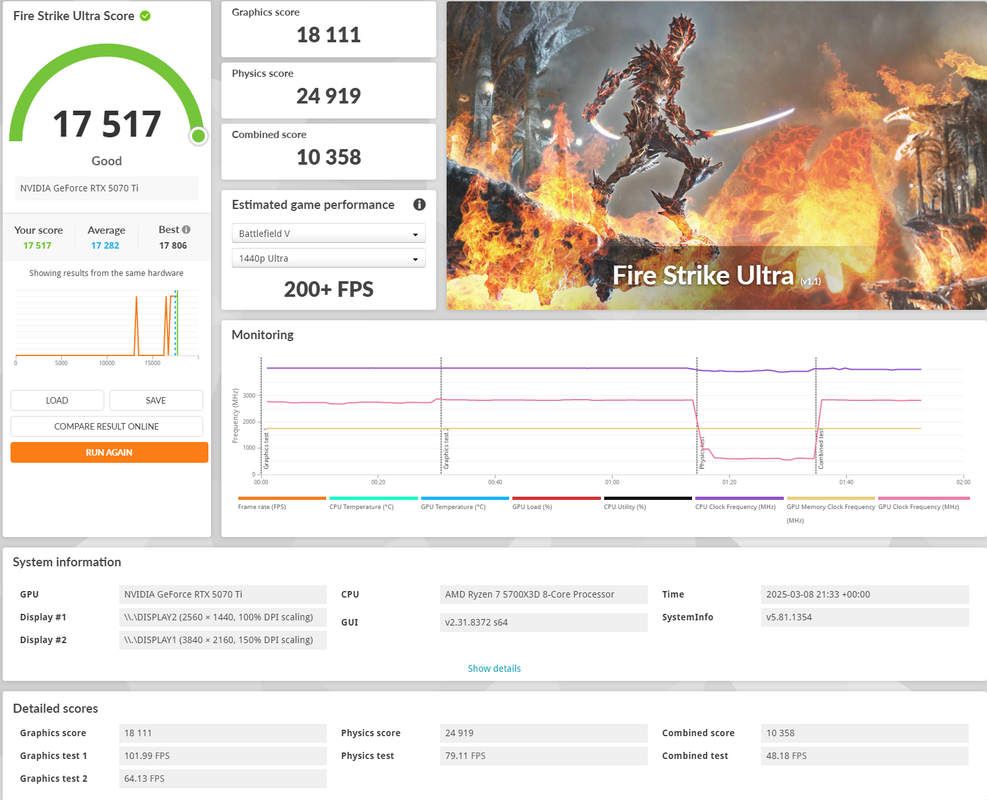Toggle the GPU Temperature legend swatch
987x800 pixels.
click(465, 499)
